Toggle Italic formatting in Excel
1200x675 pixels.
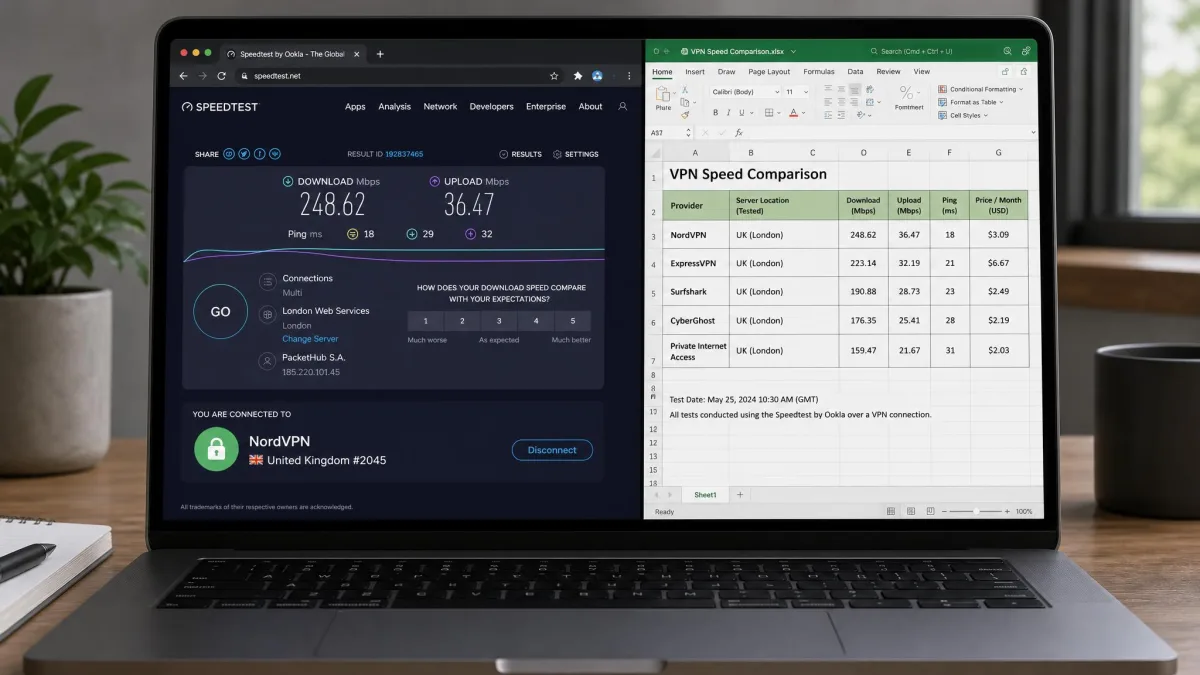pos(728,113)
